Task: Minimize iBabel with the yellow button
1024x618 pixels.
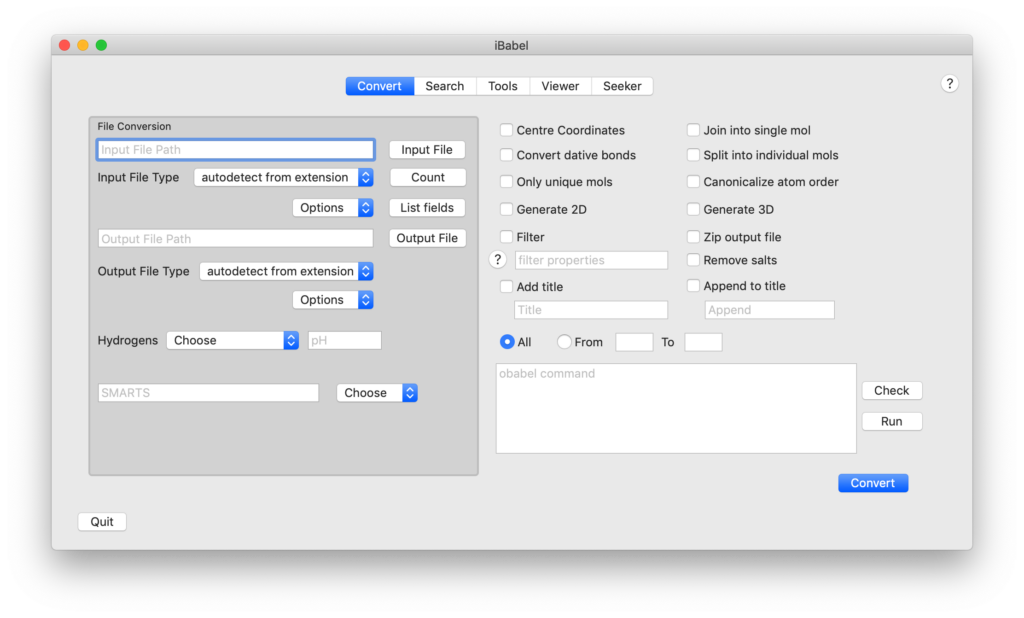Action: pyautogui.click(x=83, y=45)
